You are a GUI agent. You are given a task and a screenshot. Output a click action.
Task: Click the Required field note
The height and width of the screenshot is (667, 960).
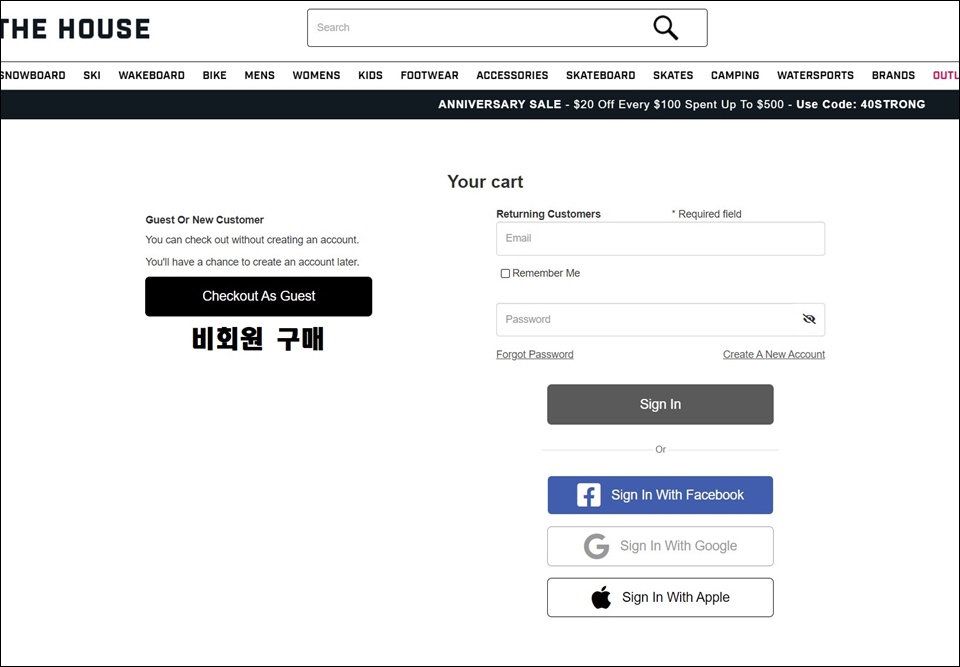tap(707, 214)
